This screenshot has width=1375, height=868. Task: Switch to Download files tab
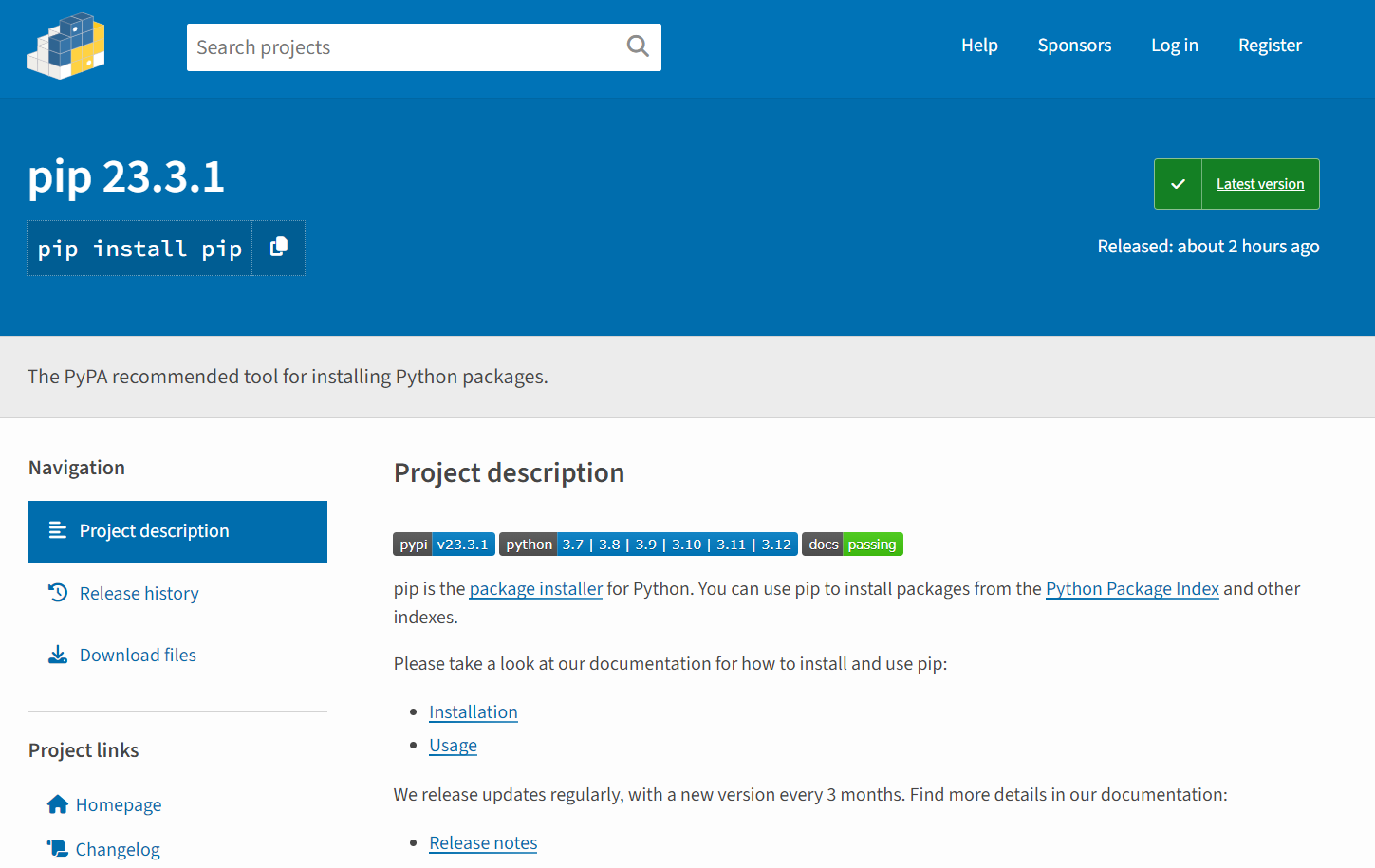point(177,655)
